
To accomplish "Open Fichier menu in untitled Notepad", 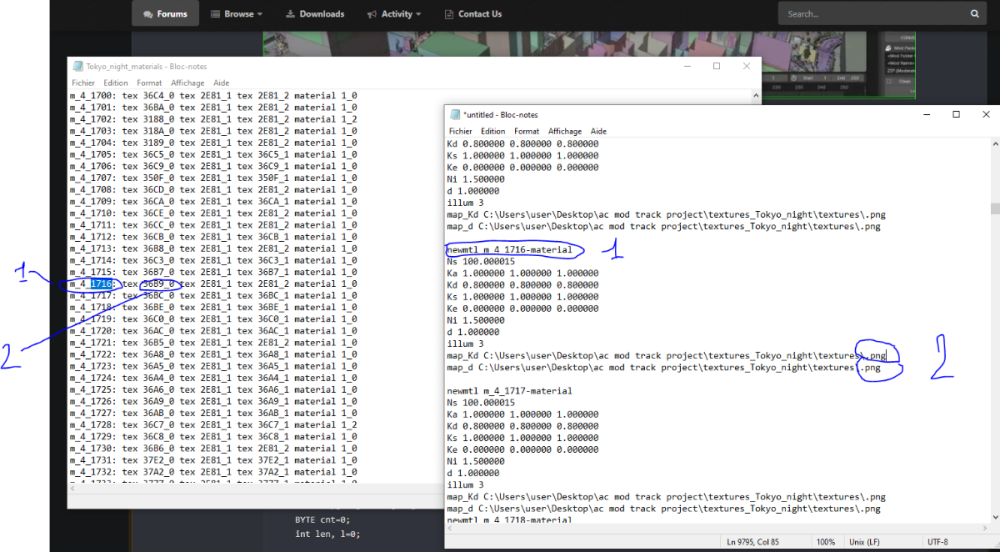I will click(x=460, y=131).
